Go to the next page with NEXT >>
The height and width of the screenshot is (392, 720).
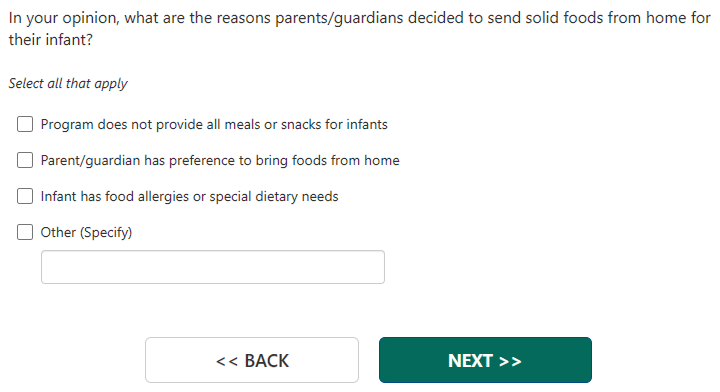tap(485, 360)
